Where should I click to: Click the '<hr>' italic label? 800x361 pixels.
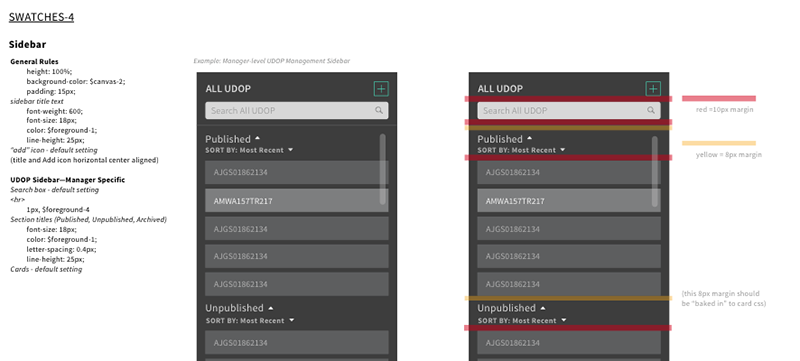pyautogui.click(x=17, y=200)
